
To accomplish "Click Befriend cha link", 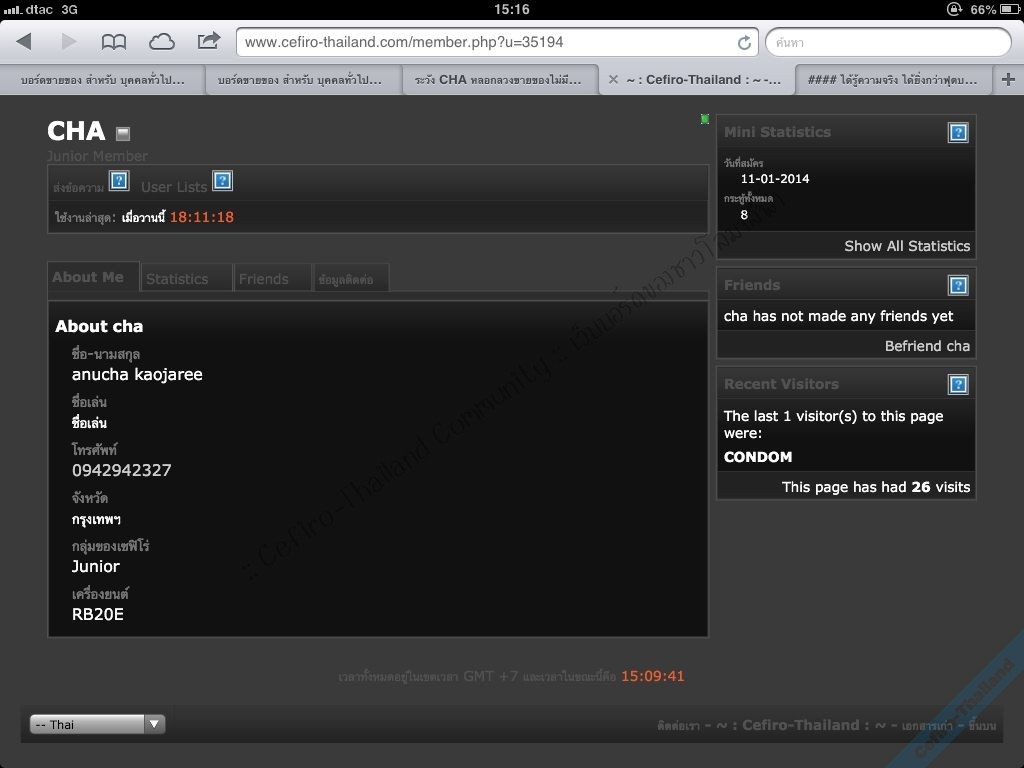I will point(927,346).
